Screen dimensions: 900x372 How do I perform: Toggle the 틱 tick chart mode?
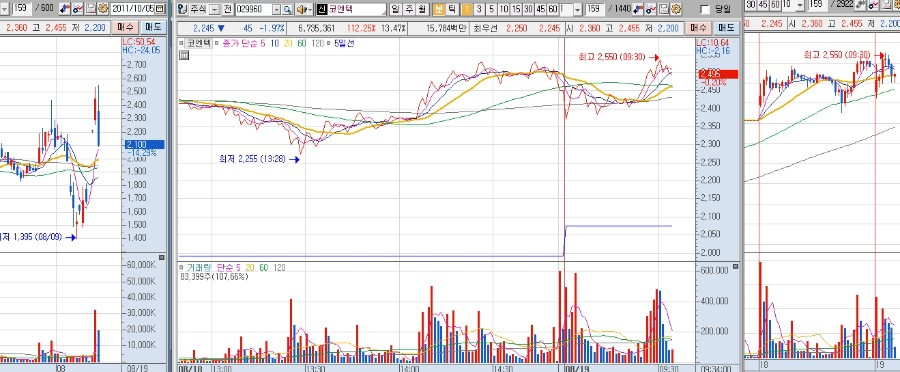[x=452, y=10]
